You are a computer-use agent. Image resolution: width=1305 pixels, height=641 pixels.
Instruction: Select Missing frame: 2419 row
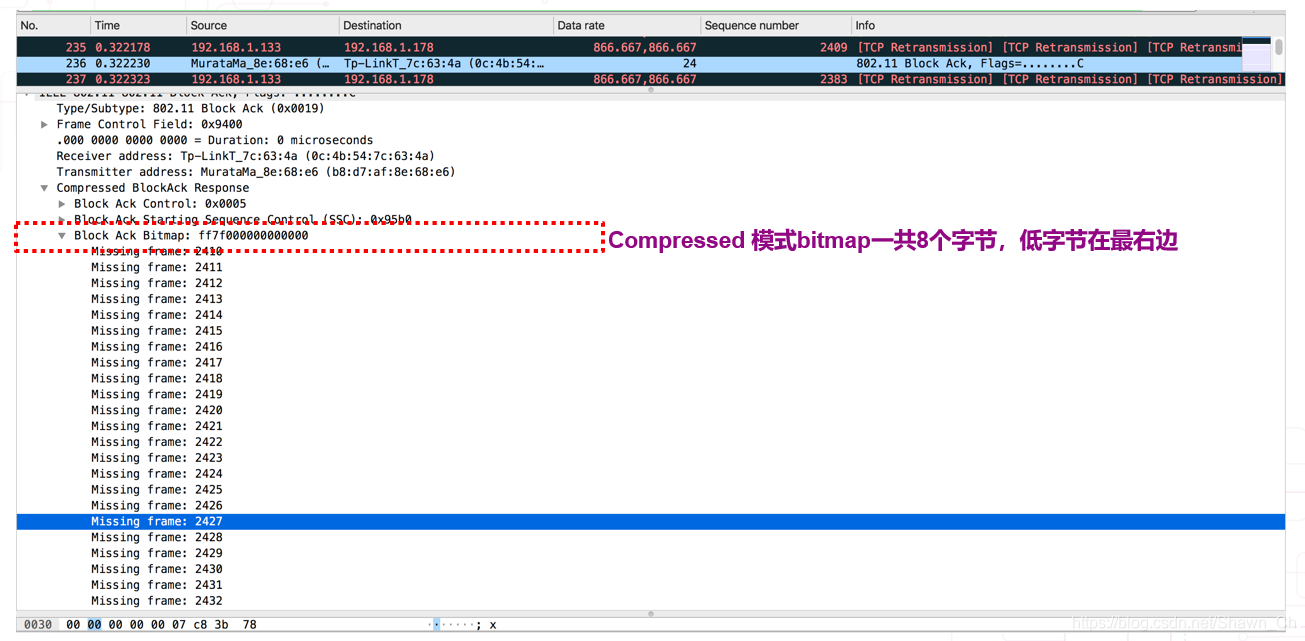pos(650,394)
